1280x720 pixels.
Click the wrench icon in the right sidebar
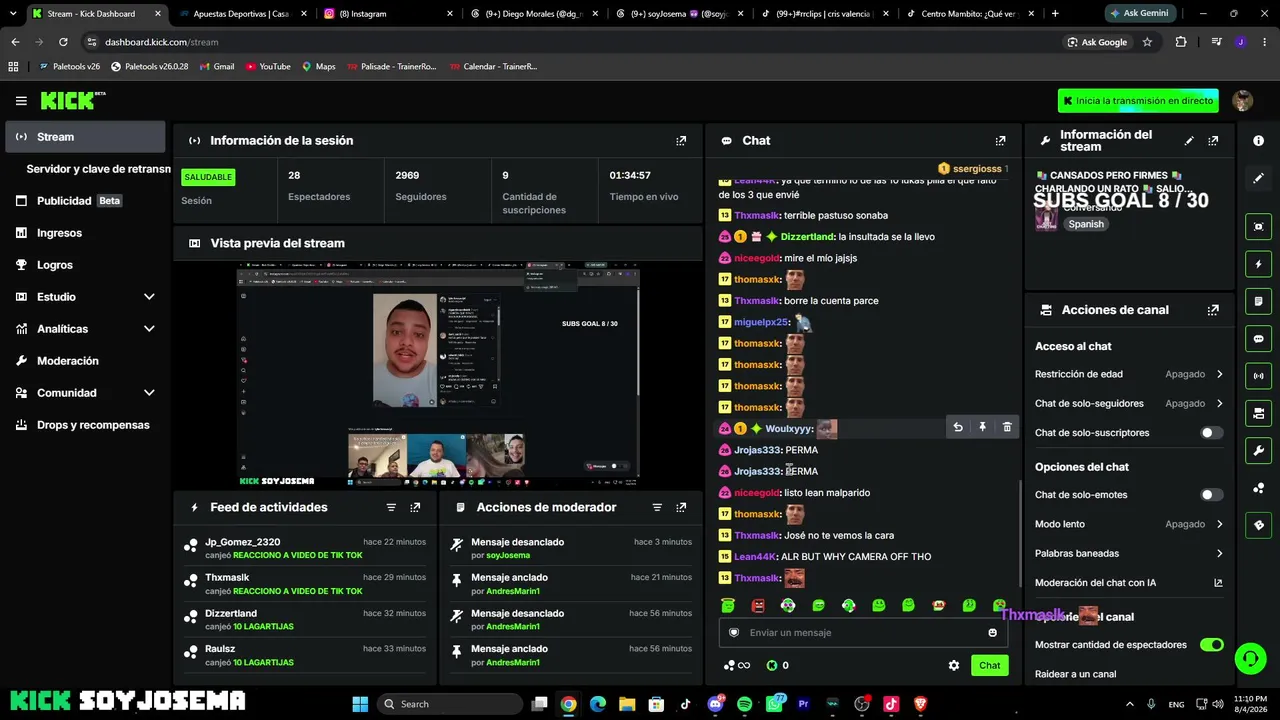tap(1258, 450)
